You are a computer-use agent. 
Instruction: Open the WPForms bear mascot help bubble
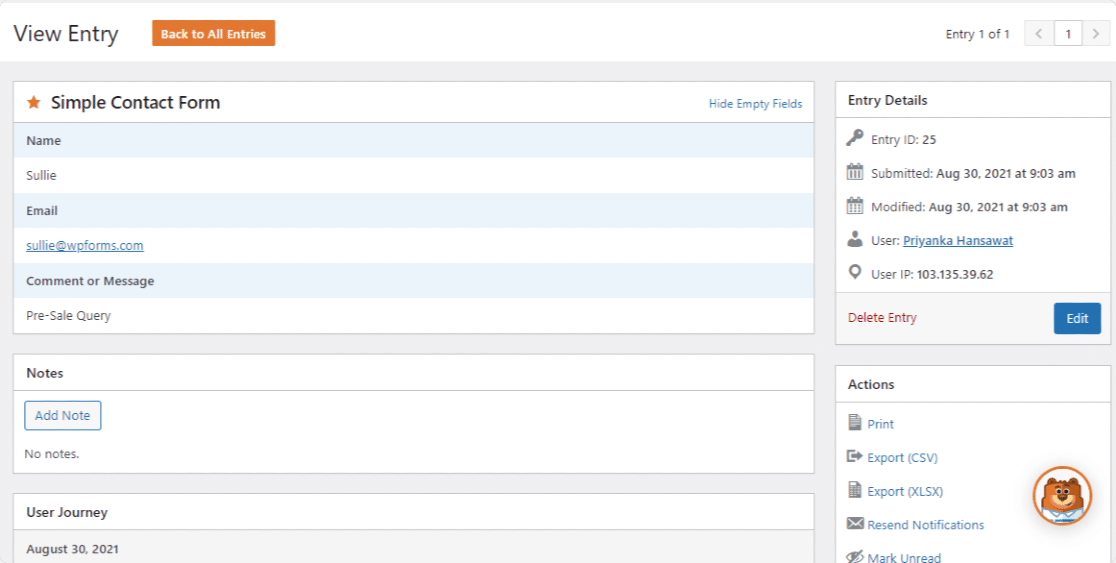pyautogui.click(x=1063, y=496)
